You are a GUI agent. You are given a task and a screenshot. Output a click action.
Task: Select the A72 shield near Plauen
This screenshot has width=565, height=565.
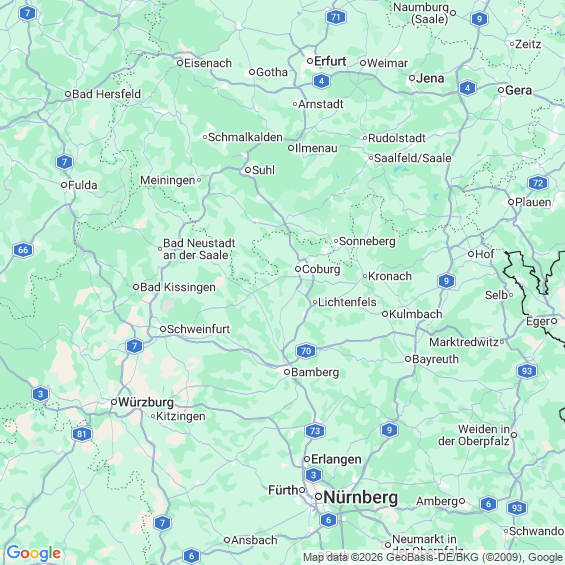[x=538, y=183]
